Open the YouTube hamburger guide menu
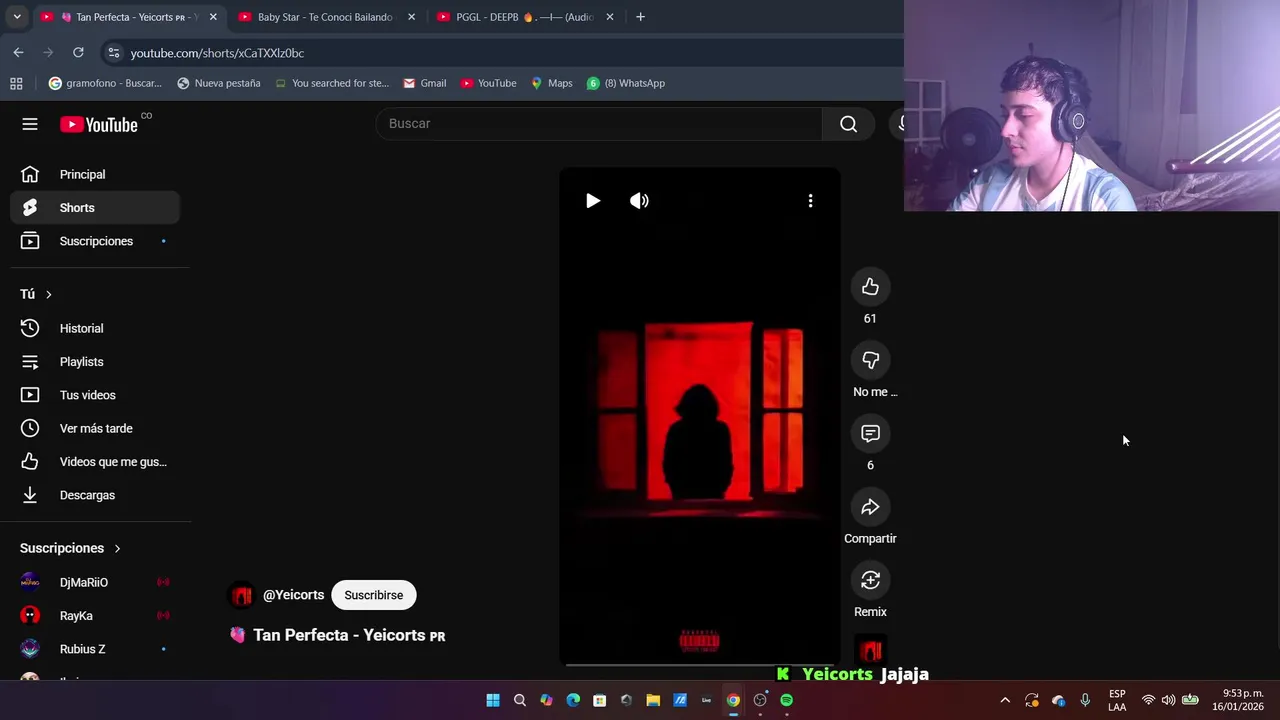 point(30,124)
